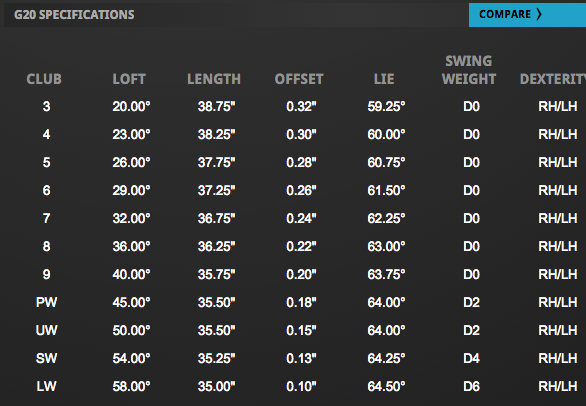Select the 35.75" length value

(216, 274)
